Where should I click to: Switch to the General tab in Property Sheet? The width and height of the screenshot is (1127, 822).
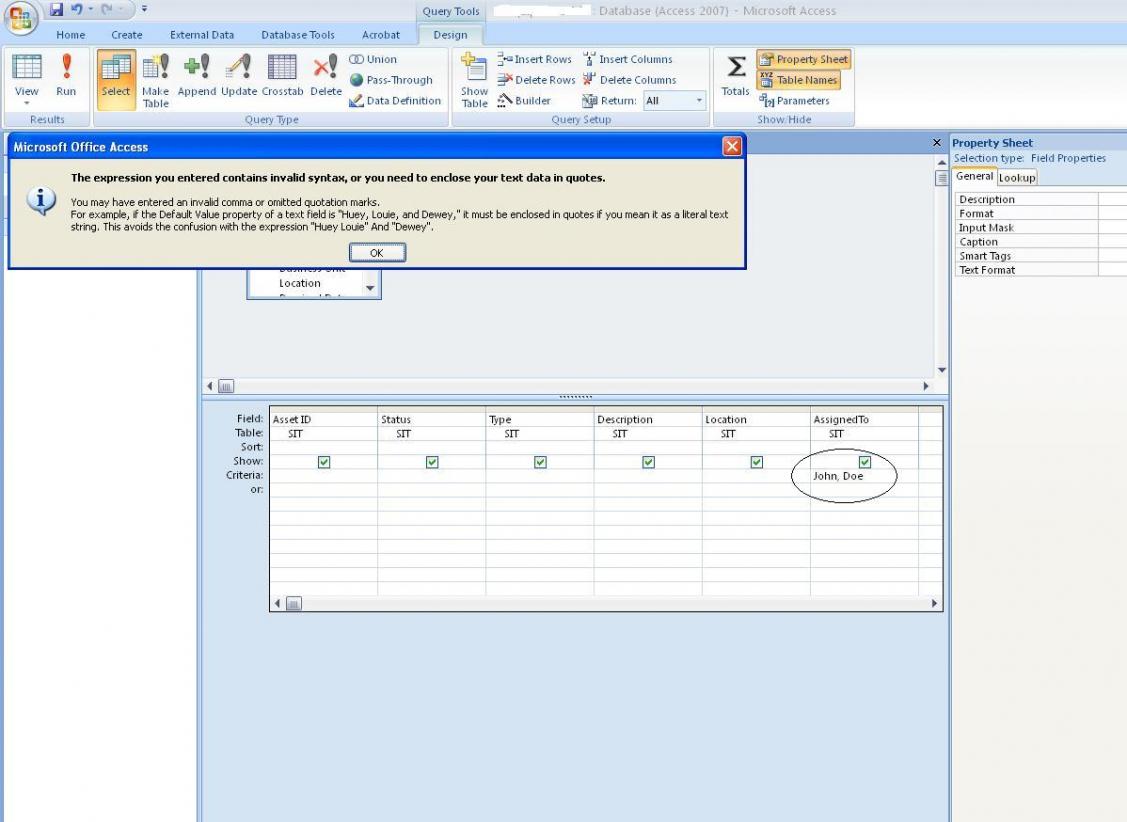click(x=974, y=176)
